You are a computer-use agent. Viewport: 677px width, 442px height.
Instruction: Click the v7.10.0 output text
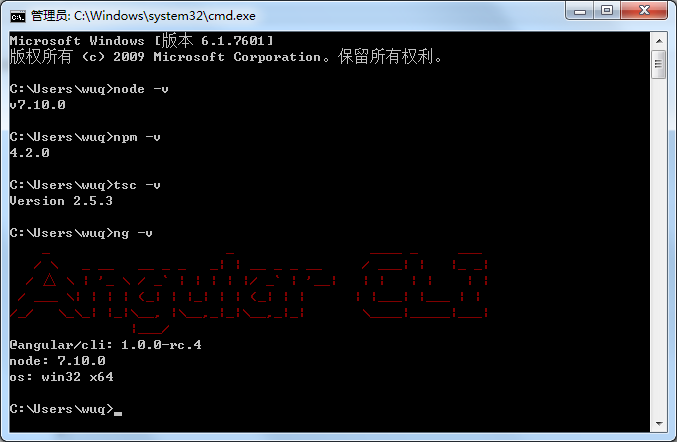click(x=38, y=105)
